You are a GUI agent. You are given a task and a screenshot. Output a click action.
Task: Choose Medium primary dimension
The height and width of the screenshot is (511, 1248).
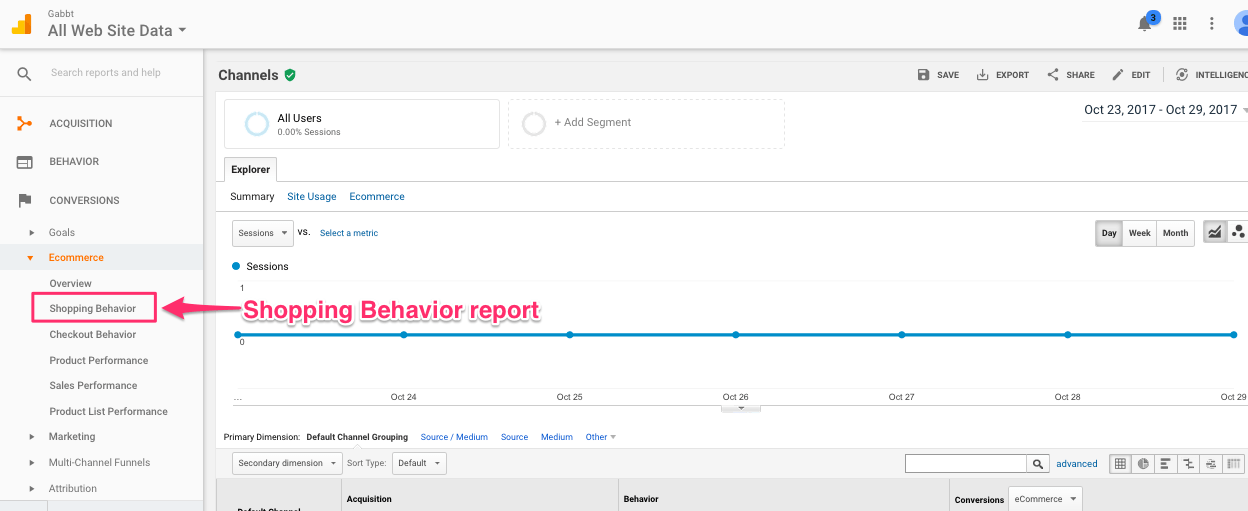coord(557,437)
